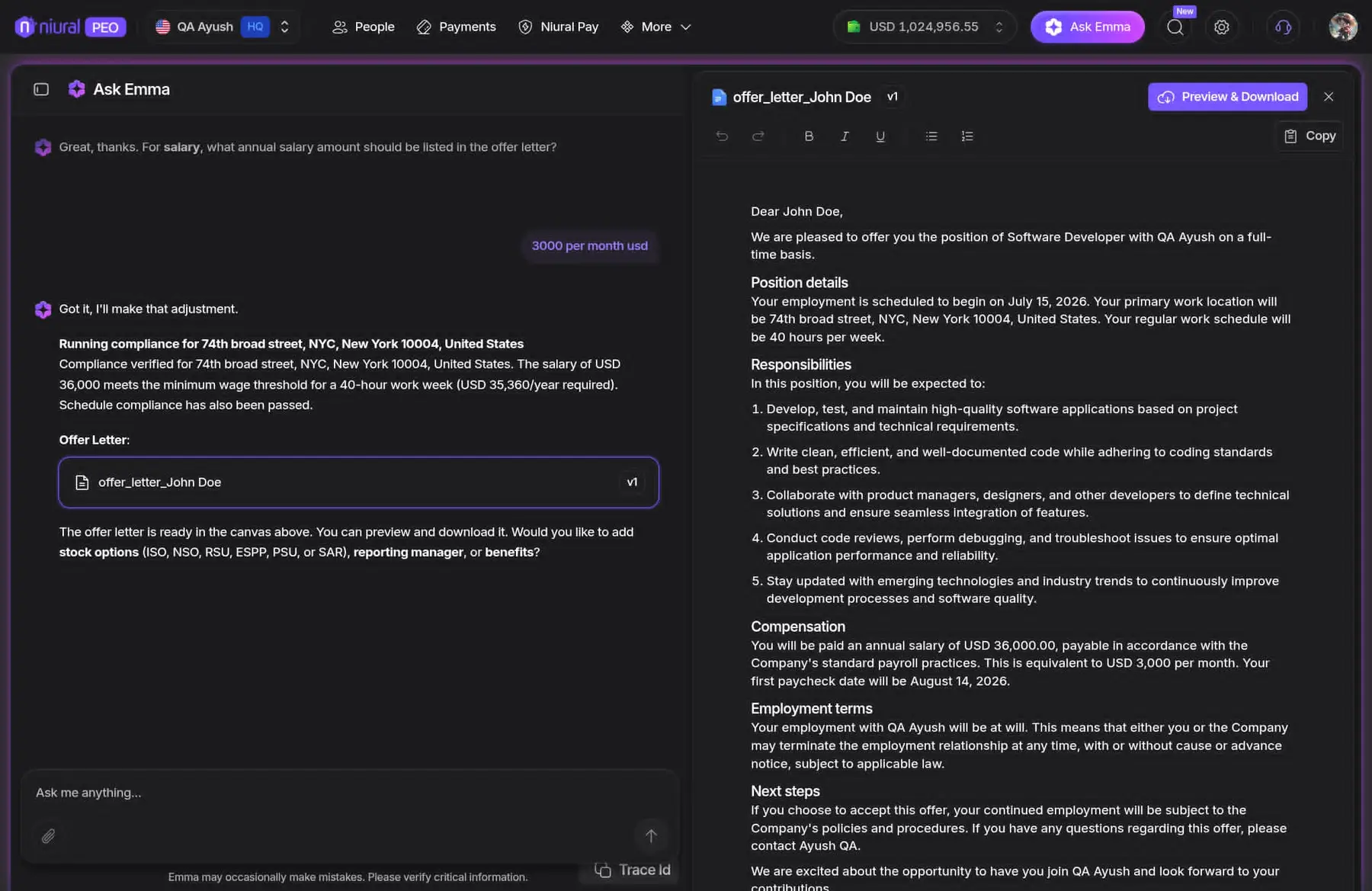Screen dimensions: 1372x891
Task: Open the People menu
Action: (363, 27)
